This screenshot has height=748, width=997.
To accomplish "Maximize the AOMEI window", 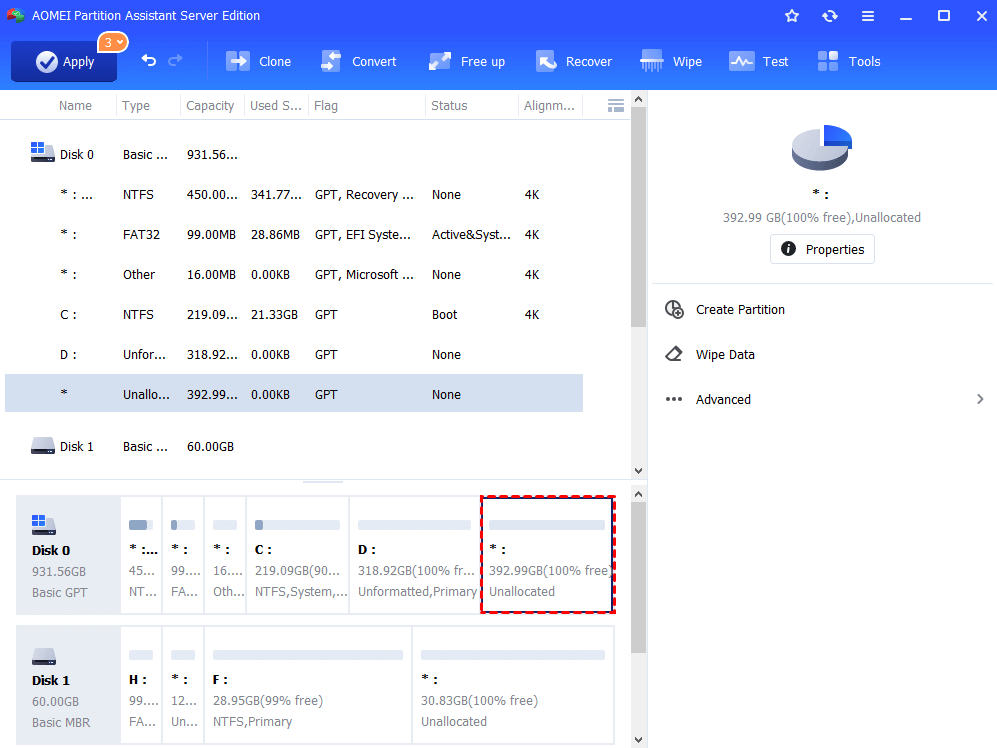I will click(x=944, y=16).
